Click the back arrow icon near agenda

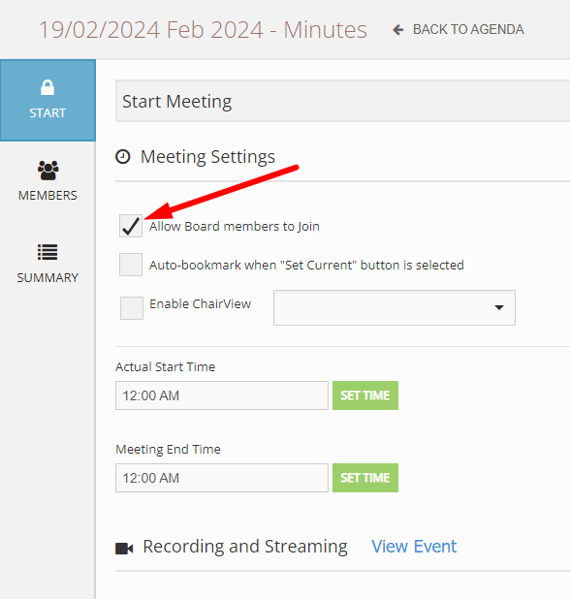(398, 30)
